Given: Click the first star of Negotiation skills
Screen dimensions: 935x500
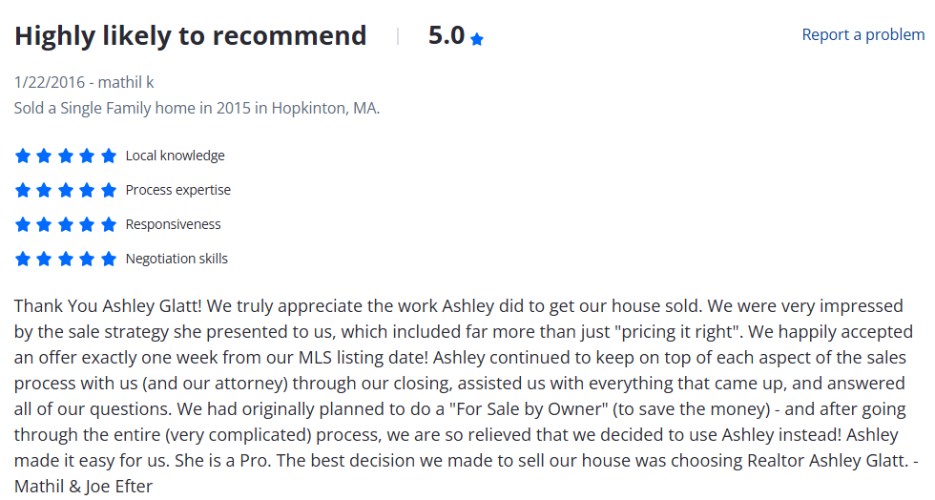Looking at the screenshot, I should tap(22, 259).
